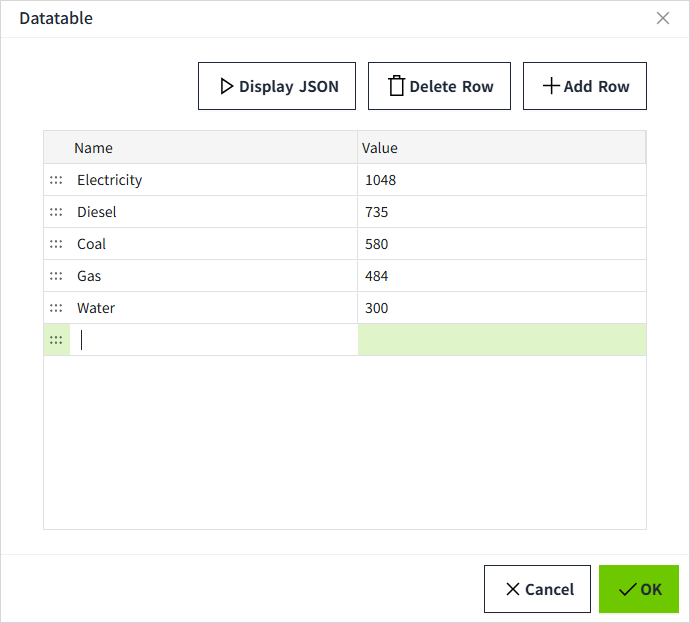
Task: Click the drag handle for Gas row
Action: coord(56,276)
